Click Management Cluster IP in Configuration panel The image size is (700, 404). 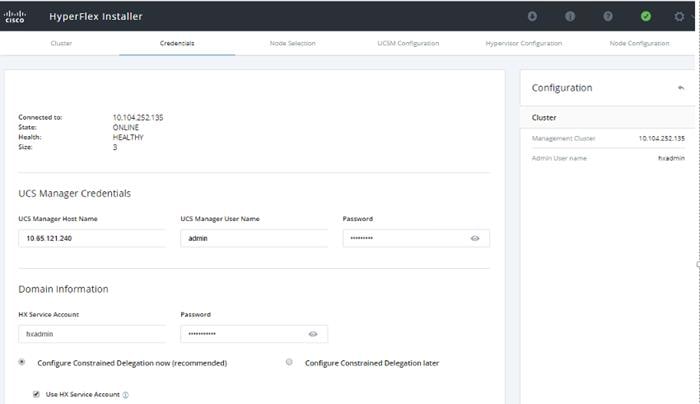coord(662,138)
